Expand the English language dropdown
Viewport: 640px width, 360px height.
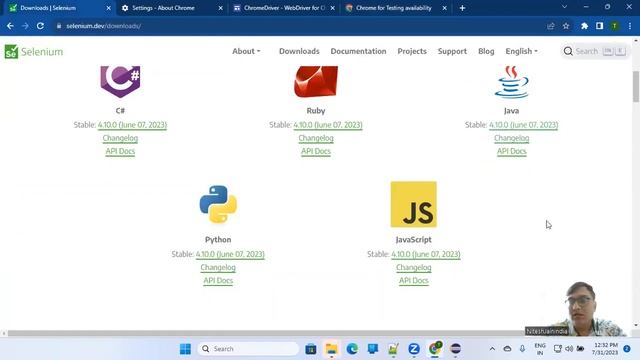pos(521,51)
